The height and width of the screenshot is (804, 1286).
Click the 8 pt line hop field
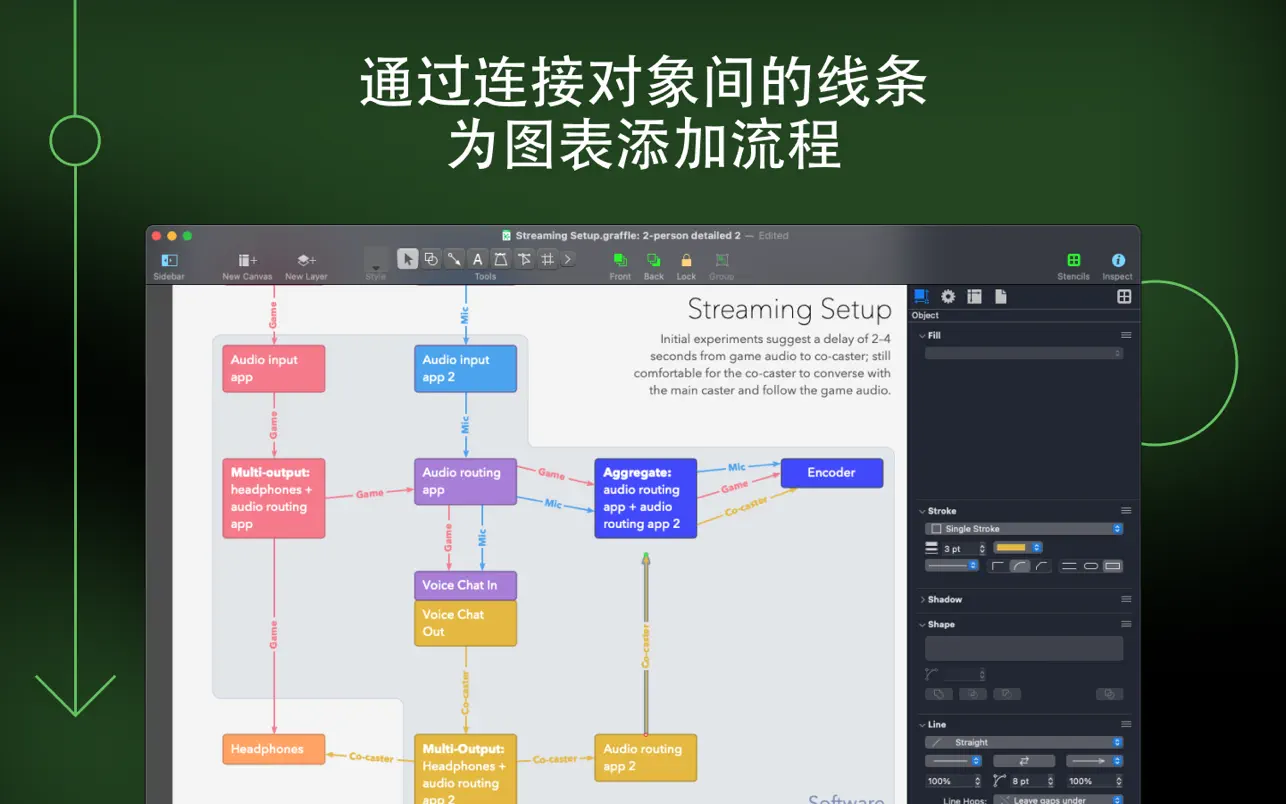pos(1029,781)
